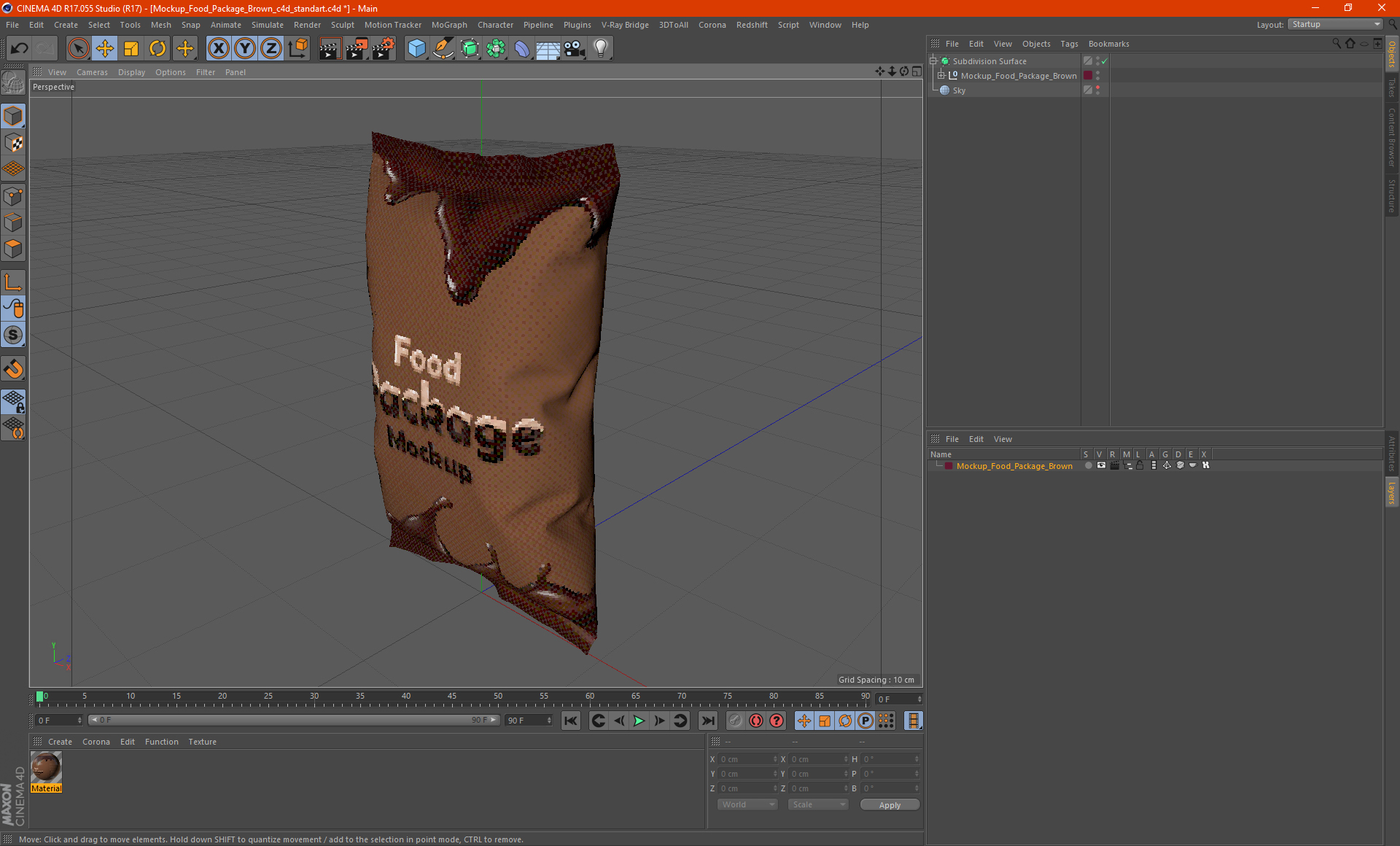The width and height of the screenshot is (1400, 846).
Task: Enable Model mode in left sidebar
Action: click(14, 117)
